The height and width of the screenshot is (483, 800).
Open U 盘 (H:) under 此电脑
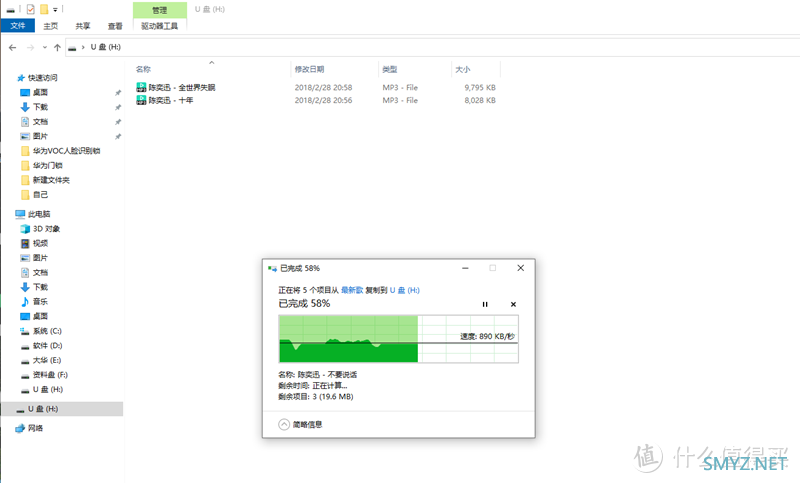tap(47, 389)
